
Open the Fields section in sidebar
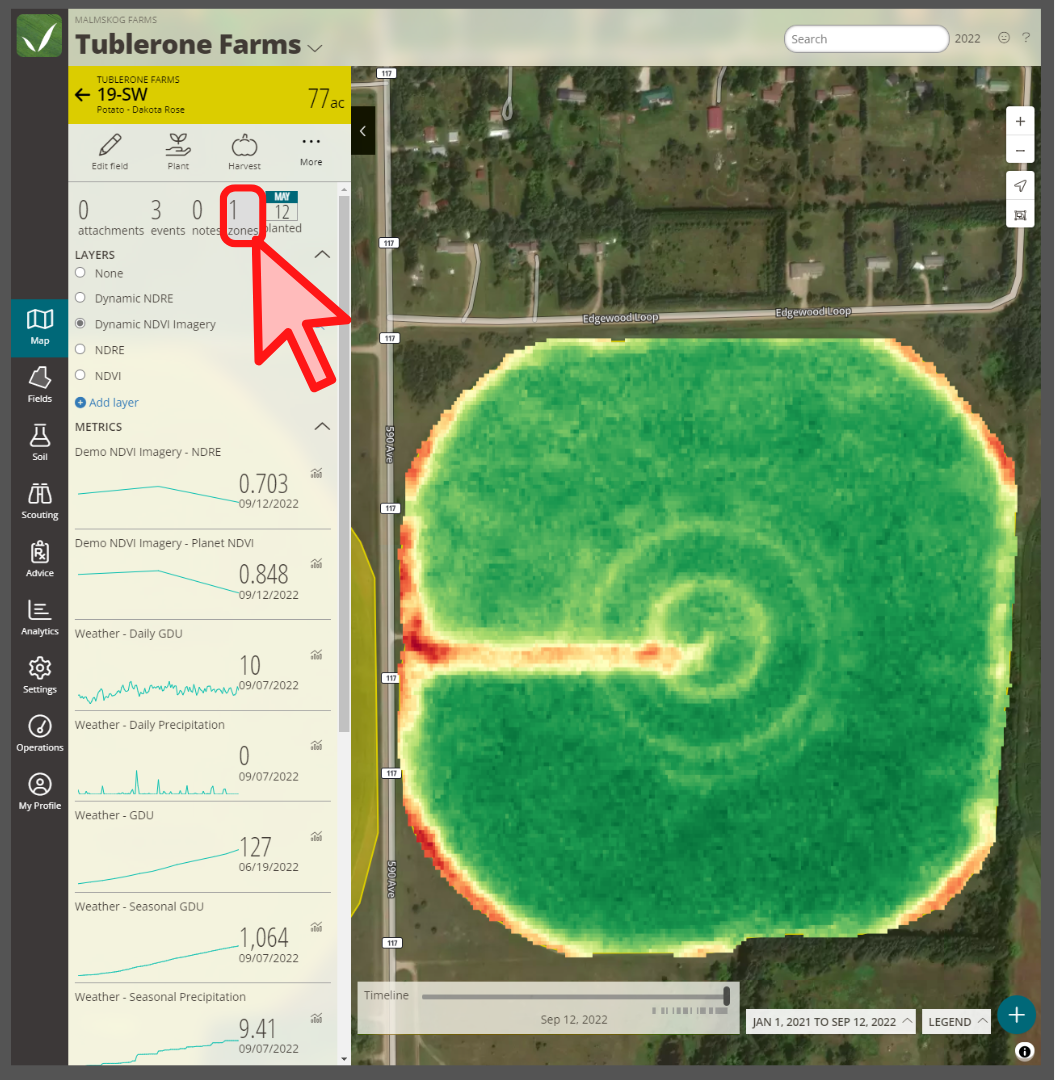pyautogui.click(x=39, y=386)
